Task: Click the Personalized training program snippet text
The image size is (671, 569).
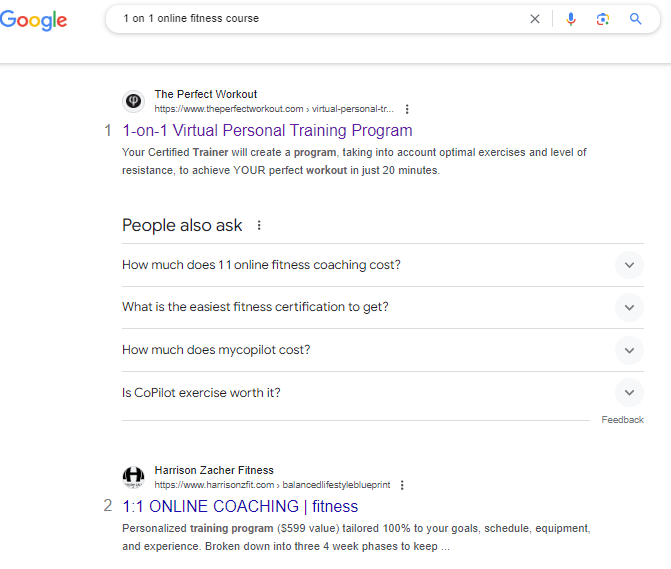Action: (356, 537)
